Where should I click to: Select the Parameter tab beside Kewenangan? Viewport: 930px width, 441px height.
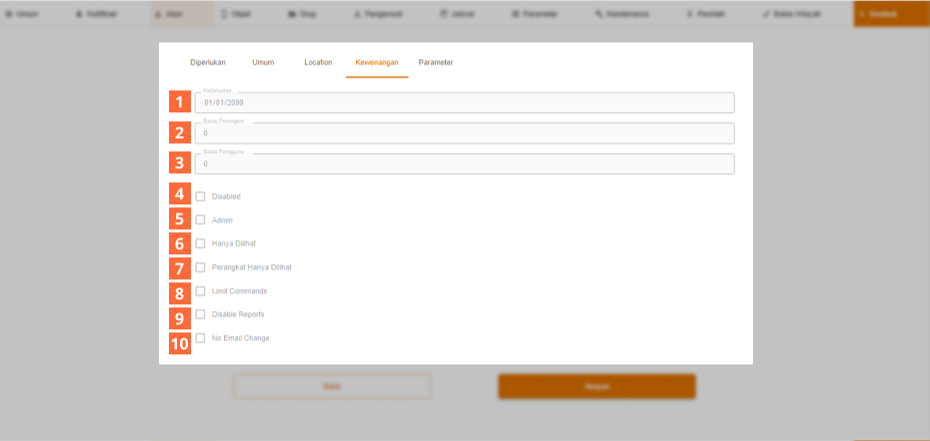tap(436, 62)
